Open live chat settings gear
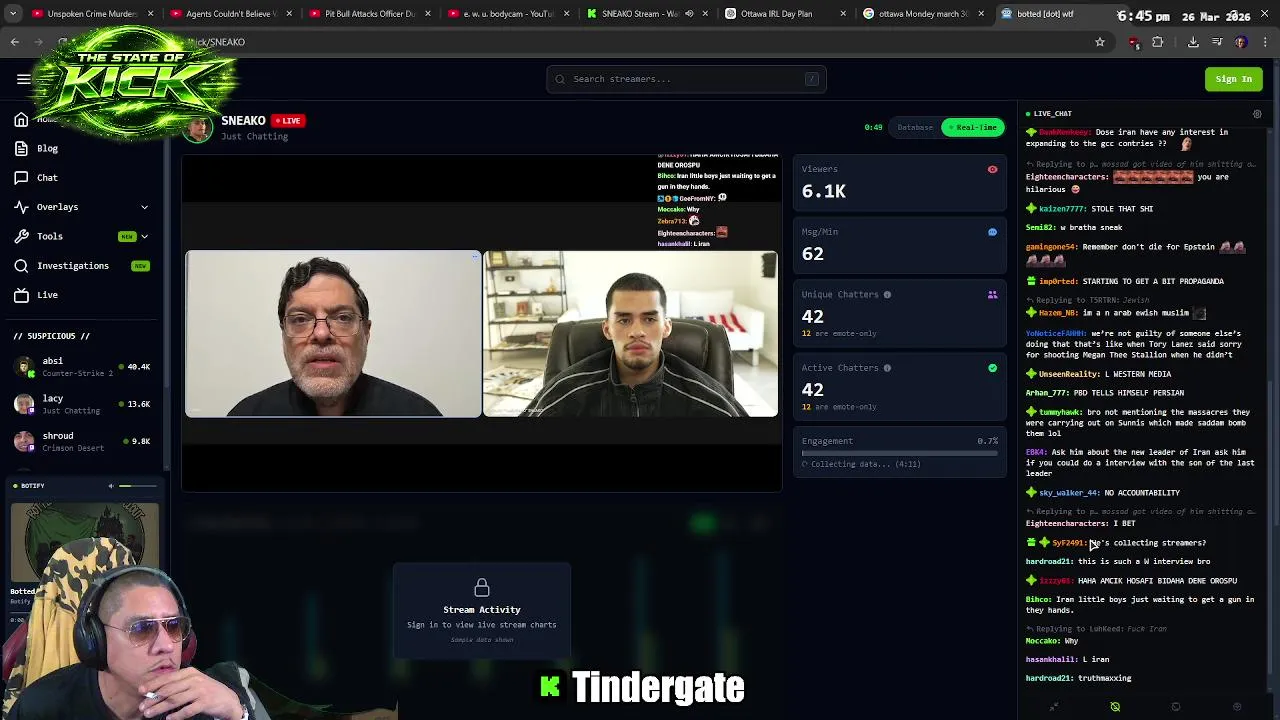The width and height of the screenshot is (1280, 720). [x=1257, y=114]
